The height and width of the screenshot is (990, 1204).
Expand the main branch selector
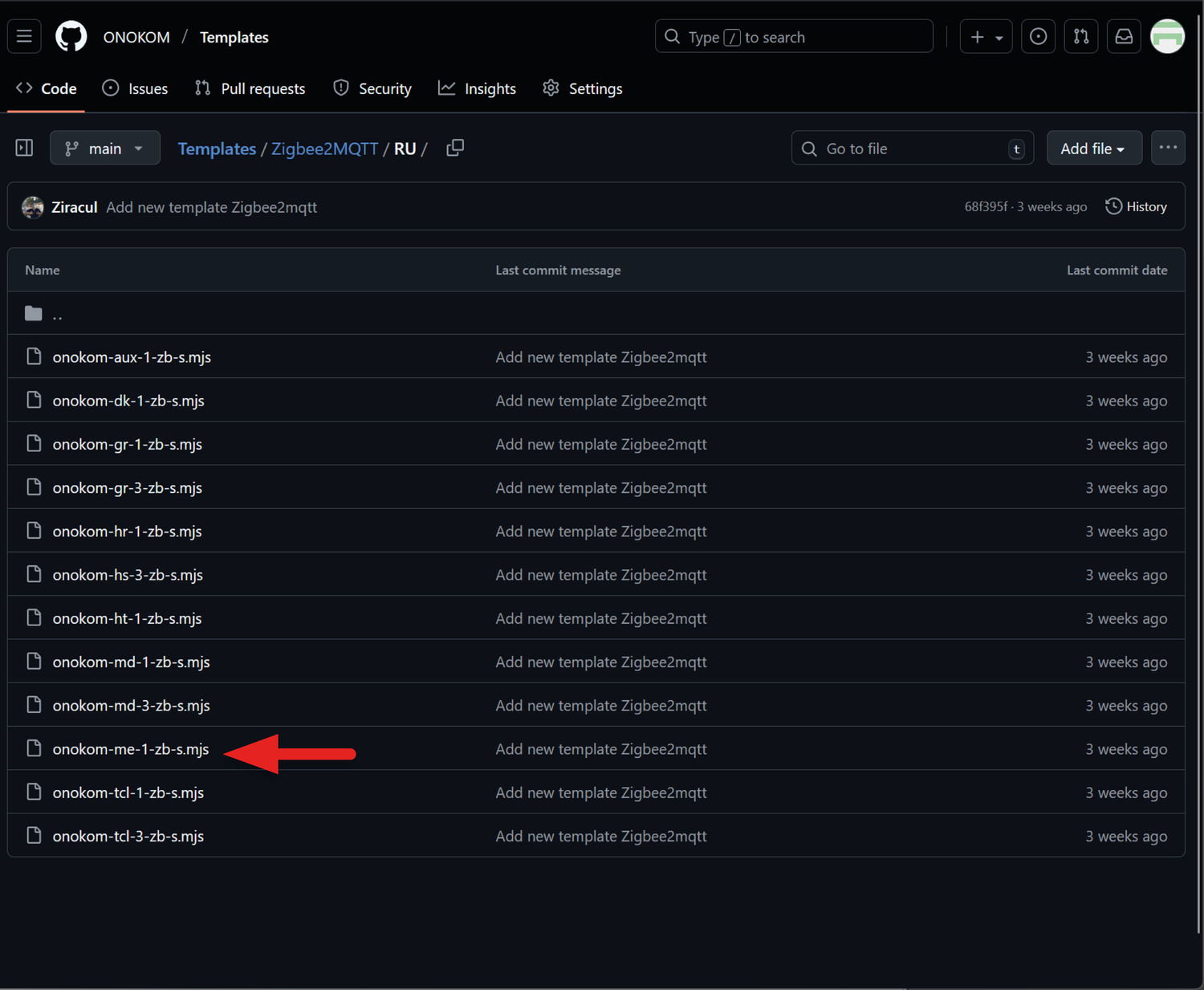105,149
